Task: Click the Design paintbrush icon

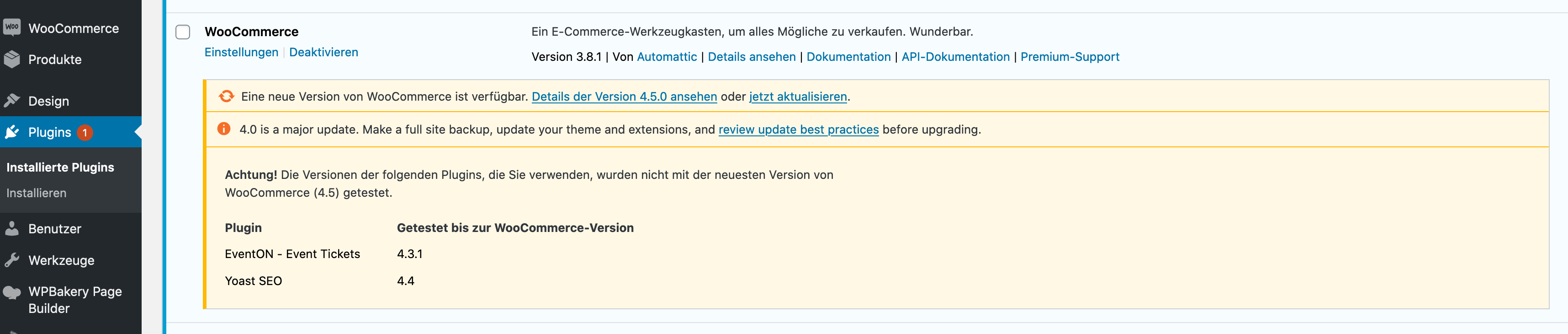Action: tap(11, 101)
